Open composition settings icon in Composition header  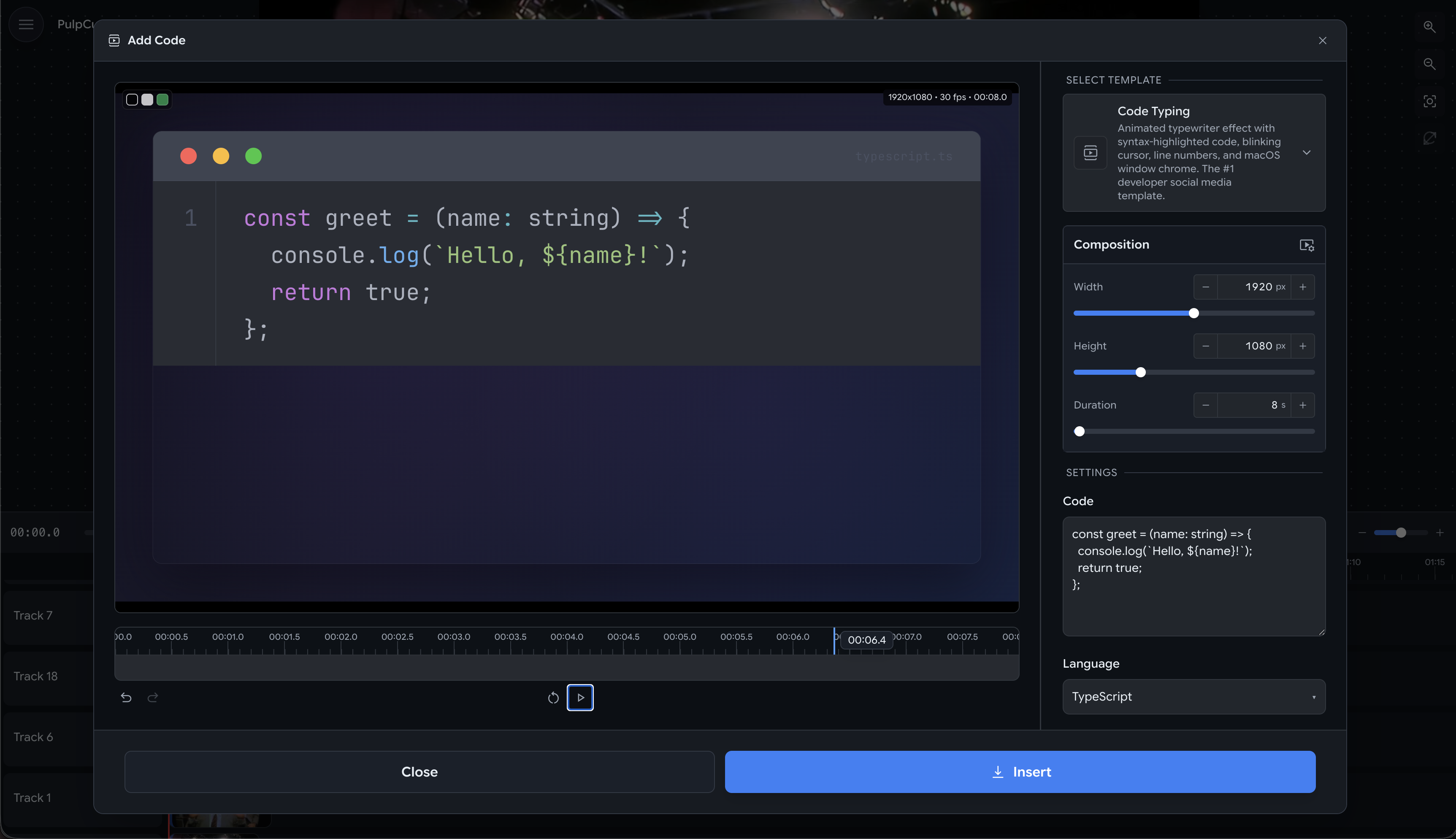(x=1306, y=245)
